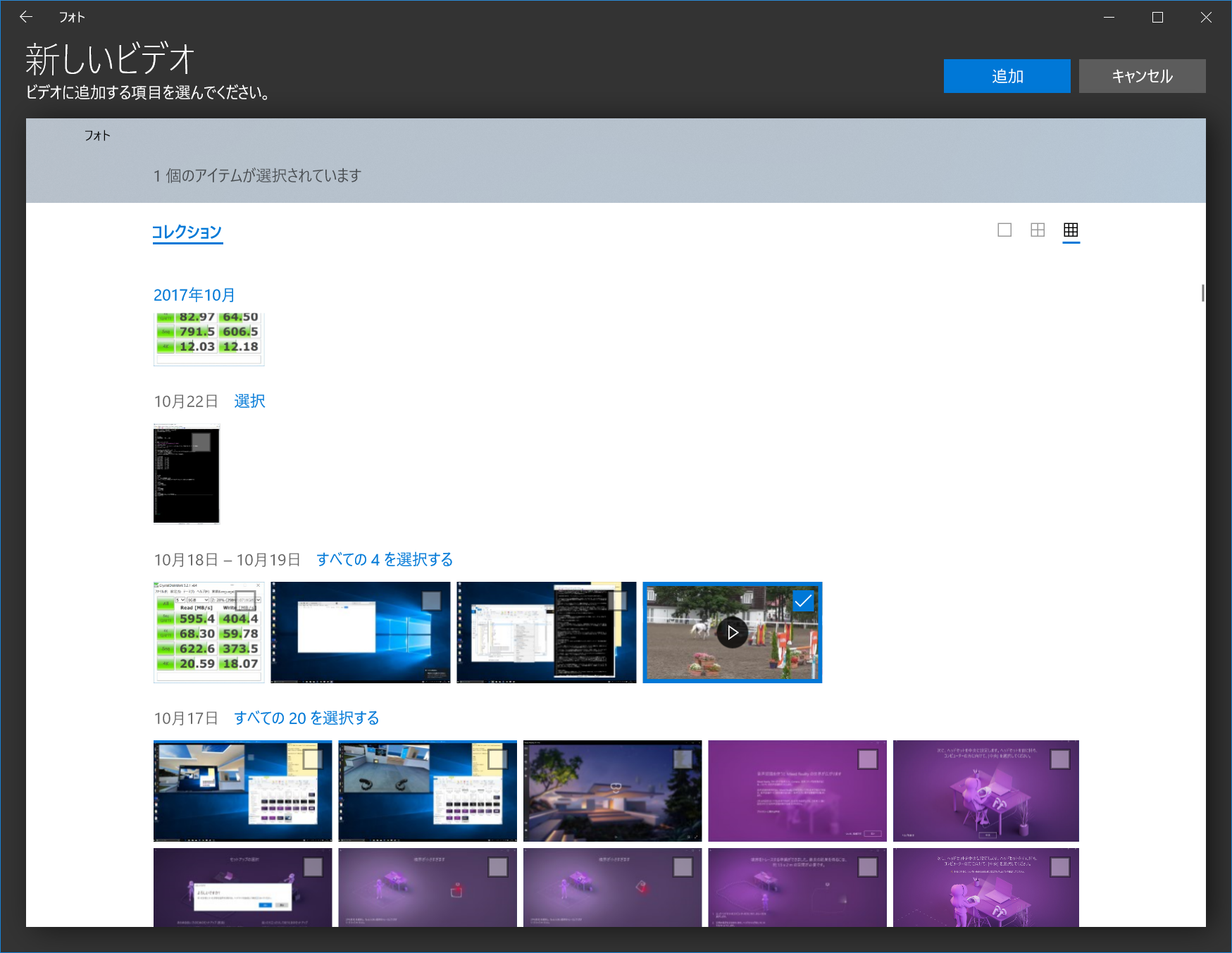Select the cliff house at dusk thumbnail
Image resolution: width=1232 pixels, height=953 pixels.
click(x=613, y=791)
